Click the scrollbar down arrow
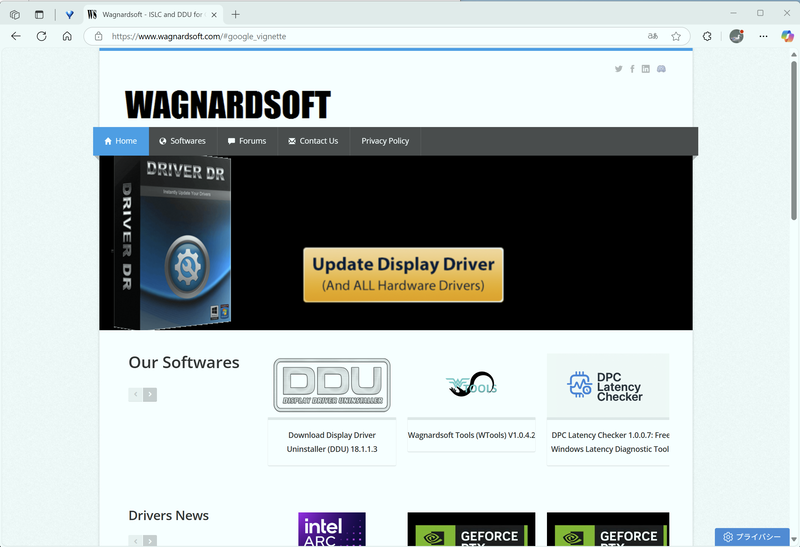Screen dimensions: 800x547 pyautogui.click(x=794, y=539)
